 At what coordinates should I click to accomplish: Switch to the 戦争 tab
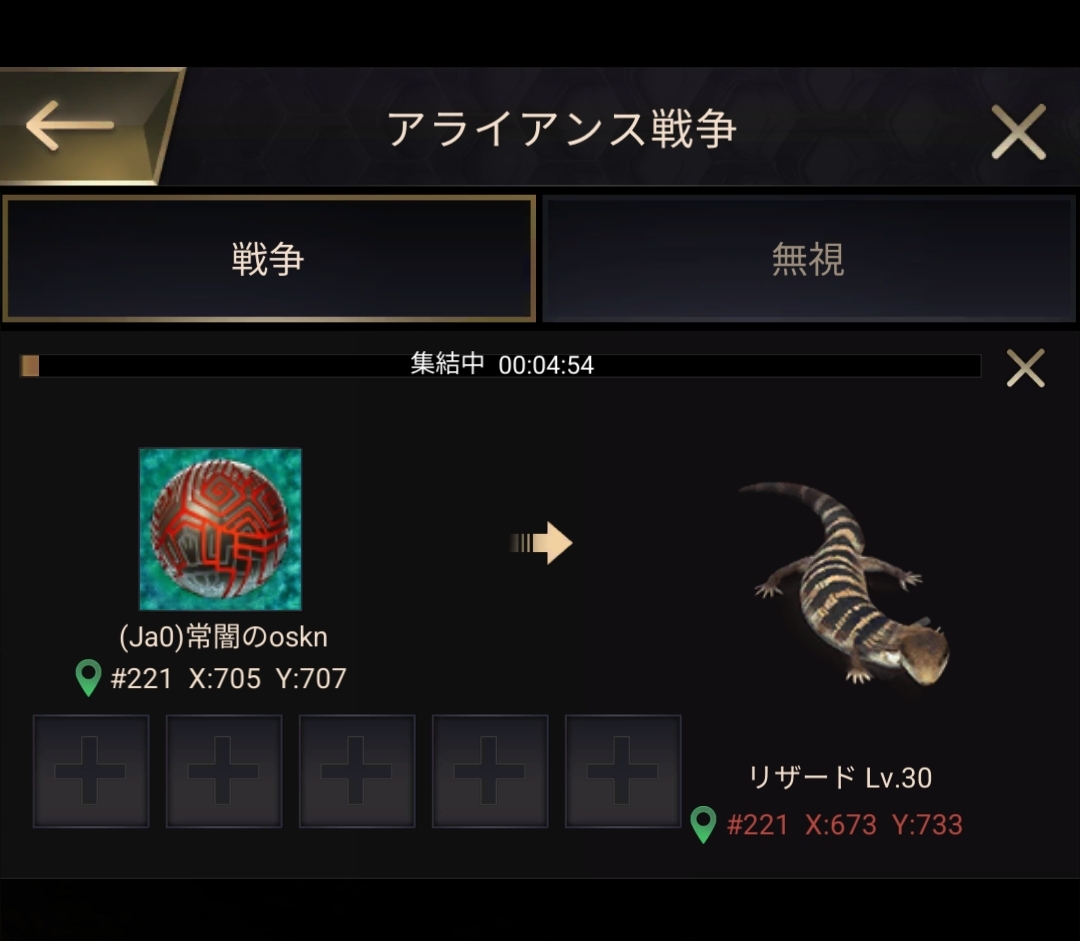click(x=269, y=259)
